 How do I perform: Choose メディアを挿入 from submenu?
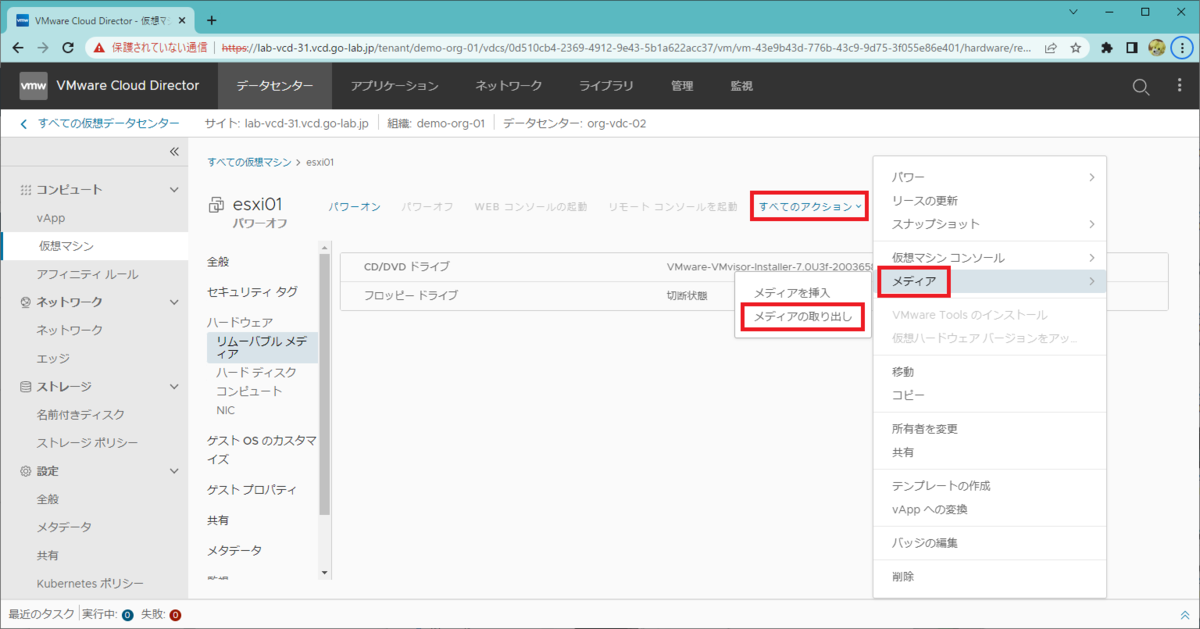(x=792, y=292)
